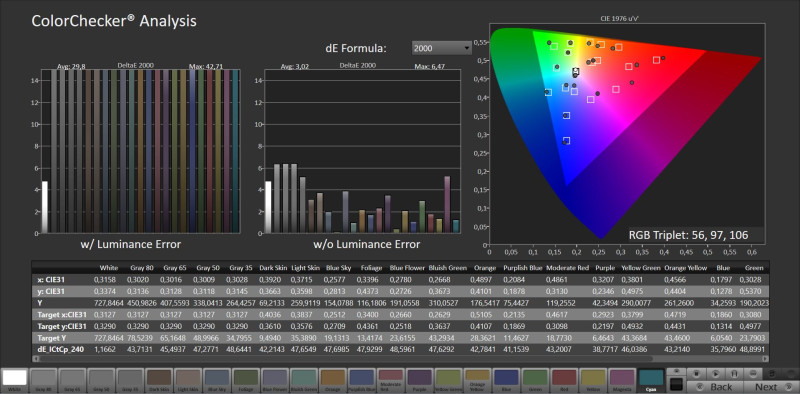Click the 'Max: 6,47' label
800x394 pixels.
[430, 66]
